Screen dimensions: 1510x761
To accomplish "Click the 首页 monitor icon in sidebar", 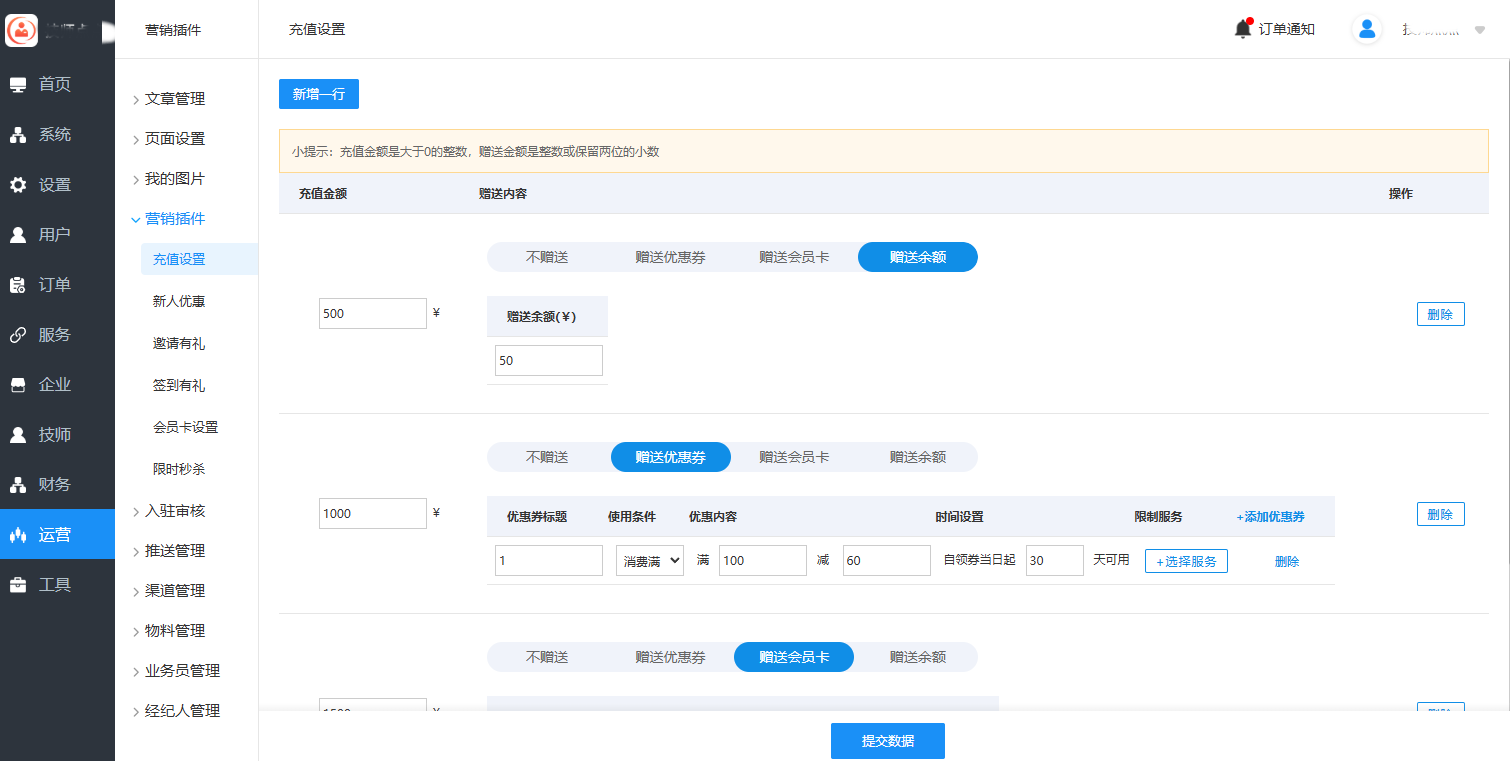I will point(18,85).
